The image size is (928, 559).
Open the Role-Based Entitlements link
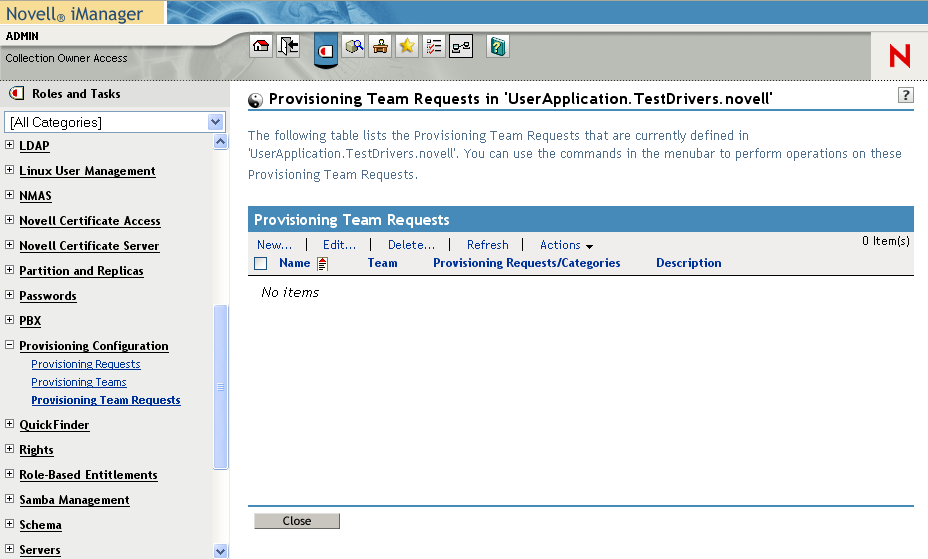point(89,475)
